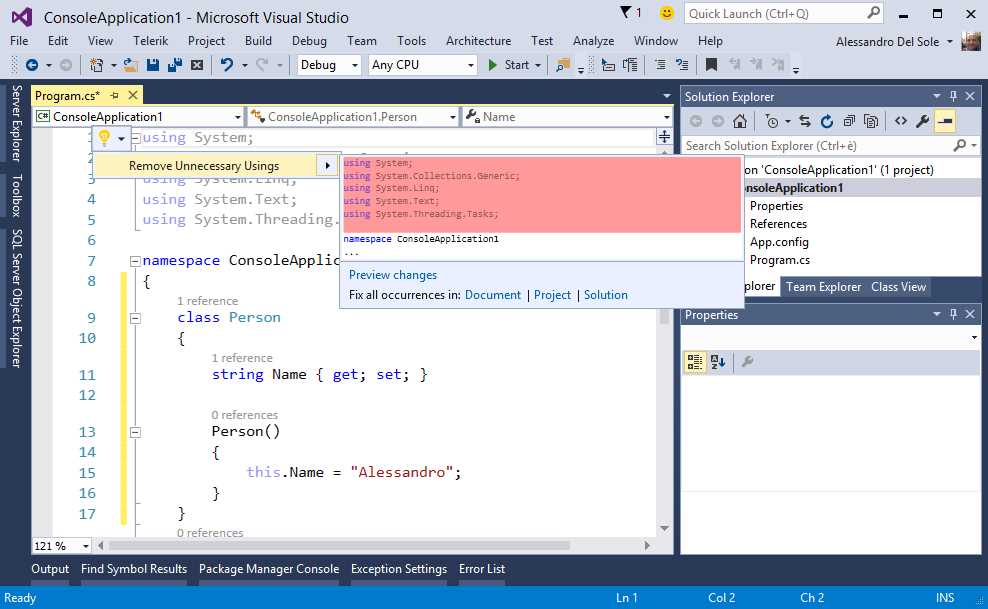The width and height of the screenshot is (988, 609).
Task: Switch Properties panel to Categorized view
Action: 695,363
